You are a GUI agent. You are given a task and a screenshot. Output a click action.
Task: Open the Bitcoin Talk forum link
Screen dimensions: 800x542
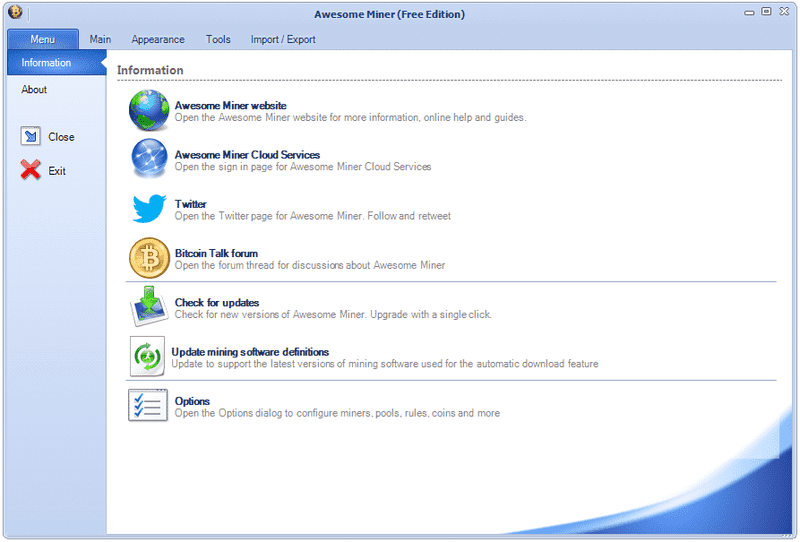tap(216, 254)
